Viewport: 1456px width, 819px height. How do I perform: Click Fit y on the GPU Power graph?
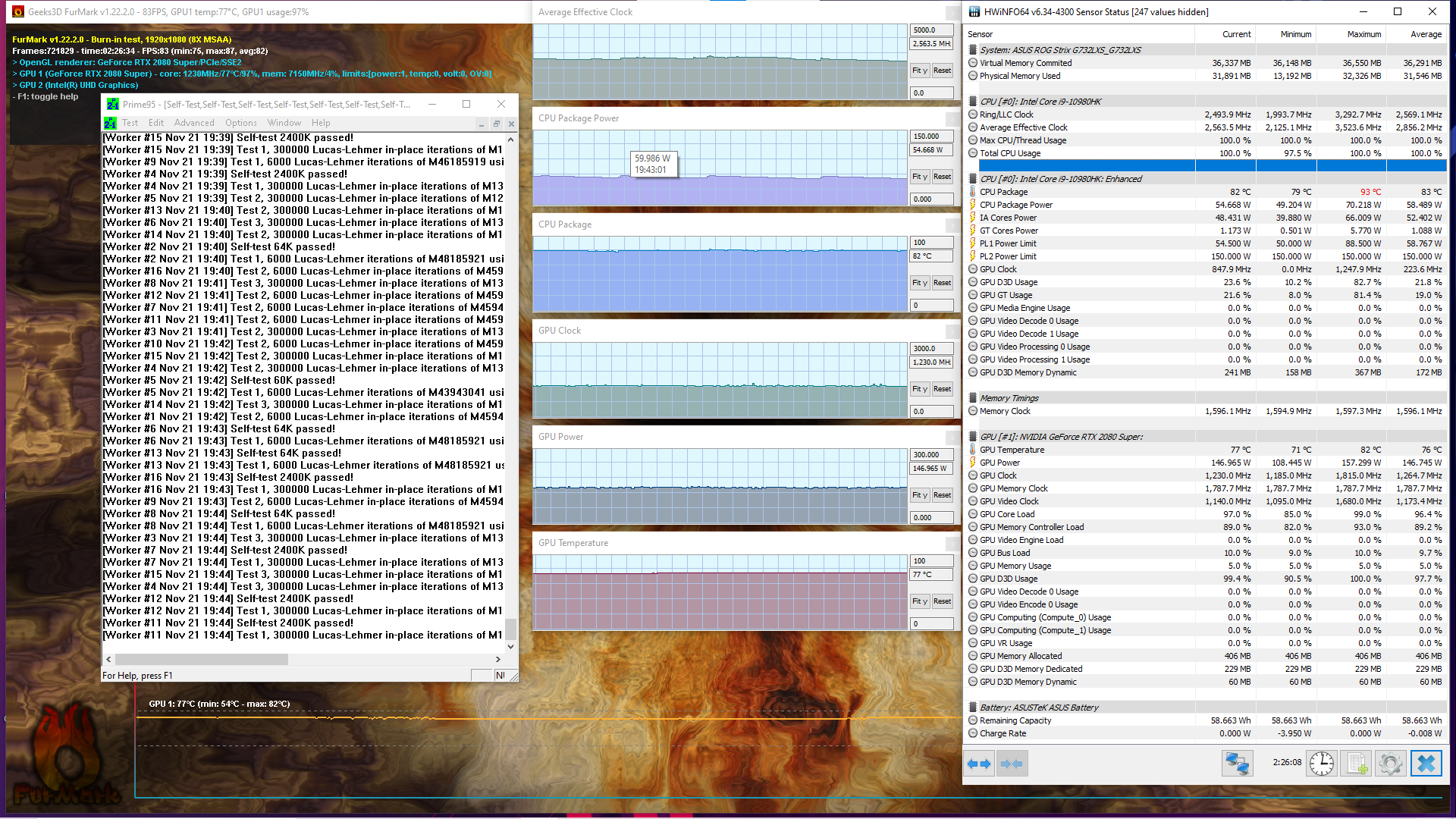919,495
